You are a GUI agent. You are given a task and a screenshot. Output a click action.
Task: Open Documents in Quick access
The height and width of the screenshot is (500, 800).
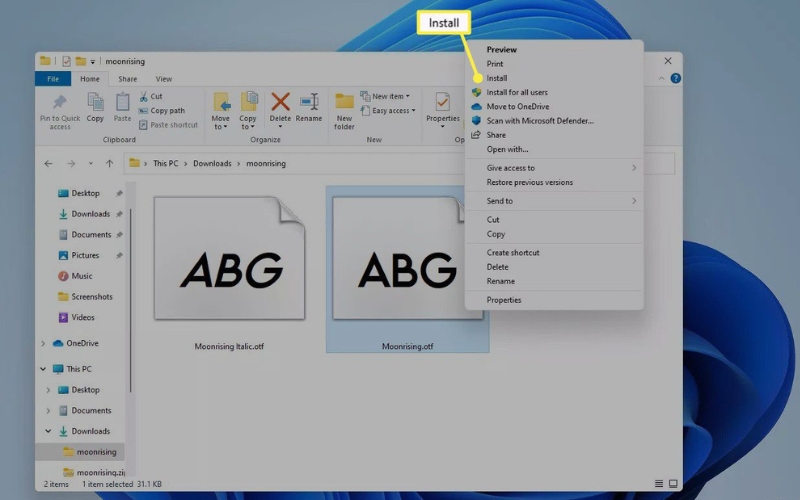click(91, 234)
